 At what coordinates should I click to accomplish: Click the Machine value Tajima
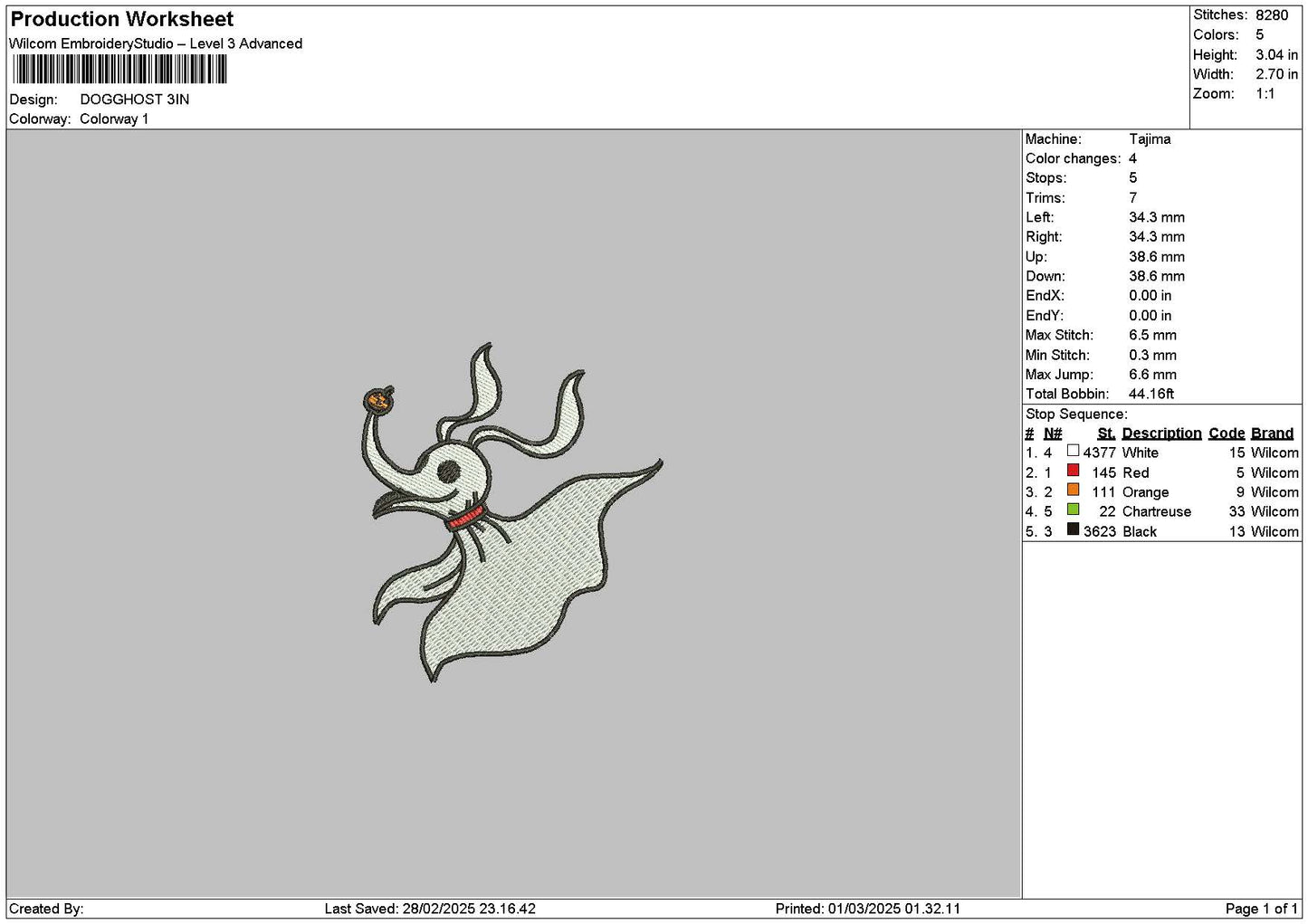[x=1150, y=139]
